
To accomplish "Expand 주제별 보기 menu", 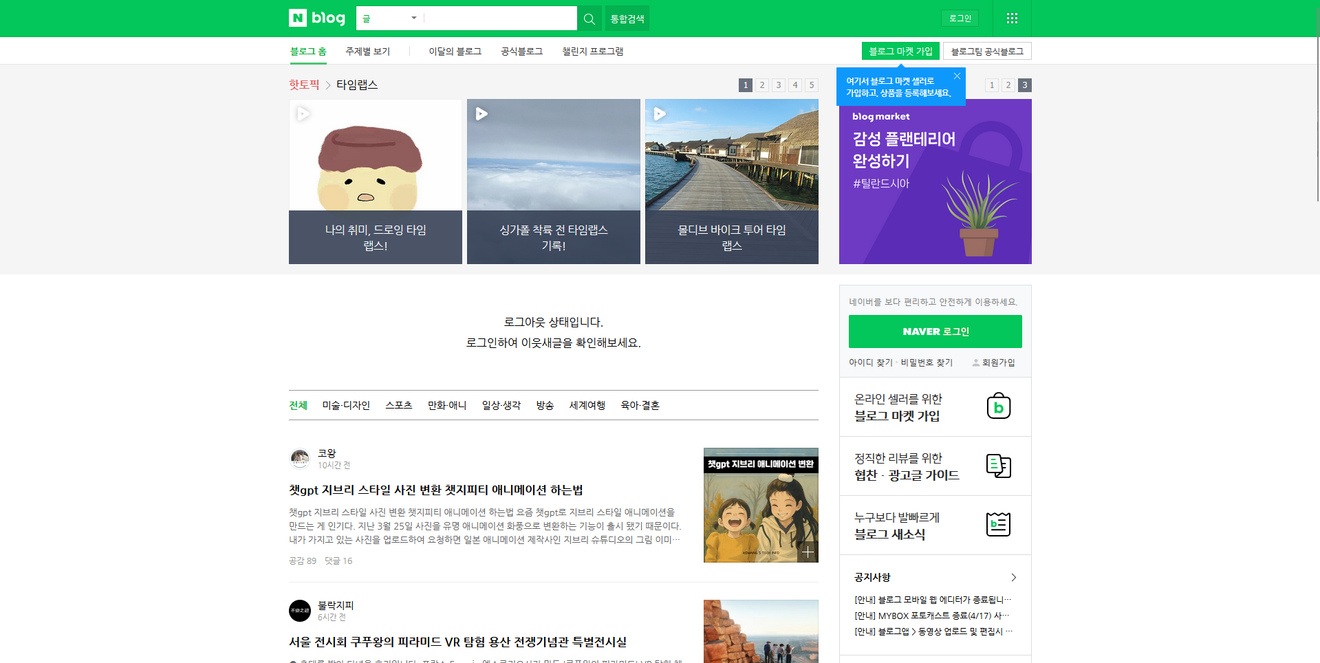I will [368, 51].
